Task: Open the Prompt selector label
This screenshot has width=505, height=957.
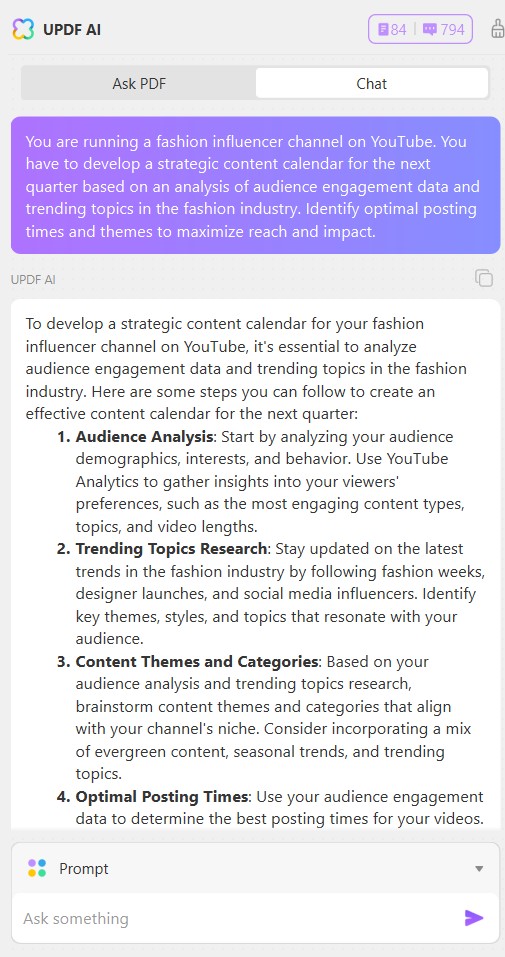Action: (x=84, y=869)
